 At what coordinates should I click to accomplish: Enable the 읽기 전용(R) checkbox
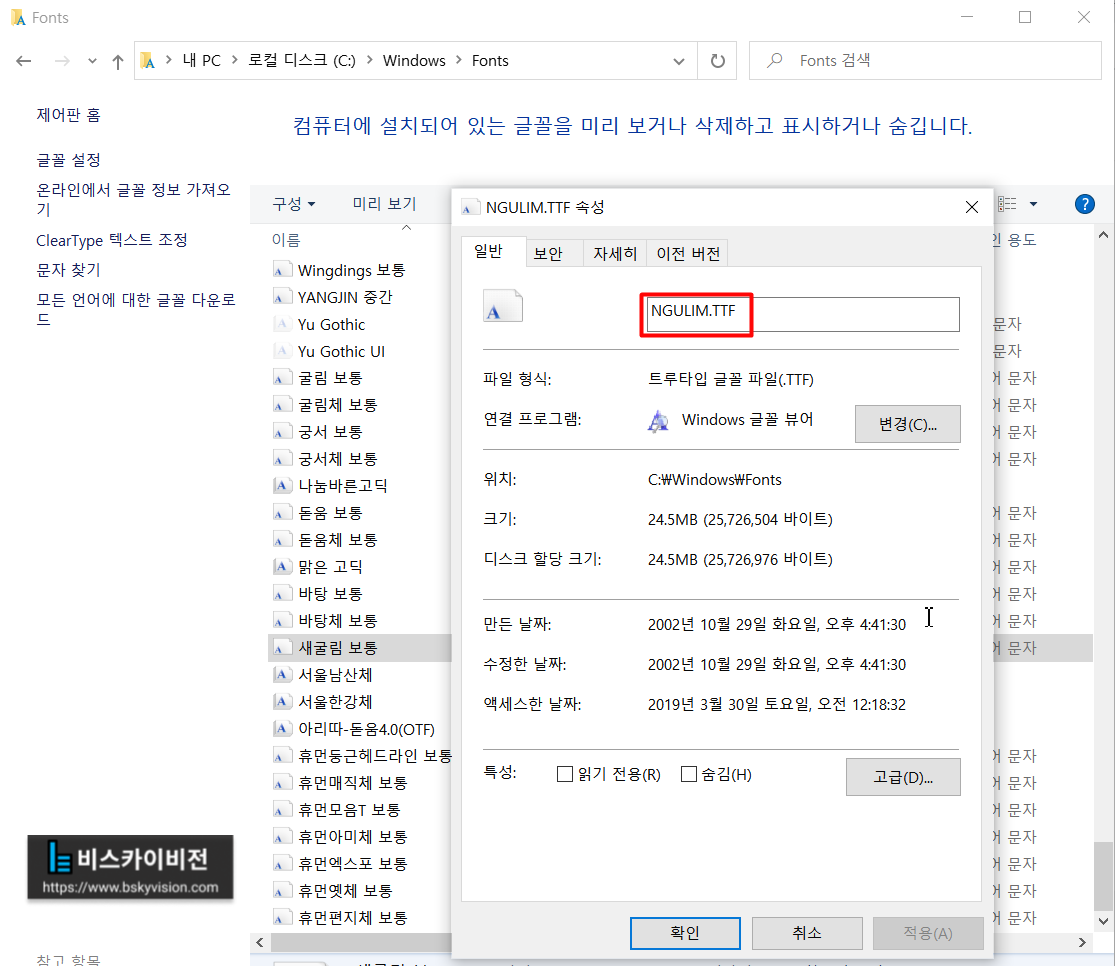(x=565, y=774)
